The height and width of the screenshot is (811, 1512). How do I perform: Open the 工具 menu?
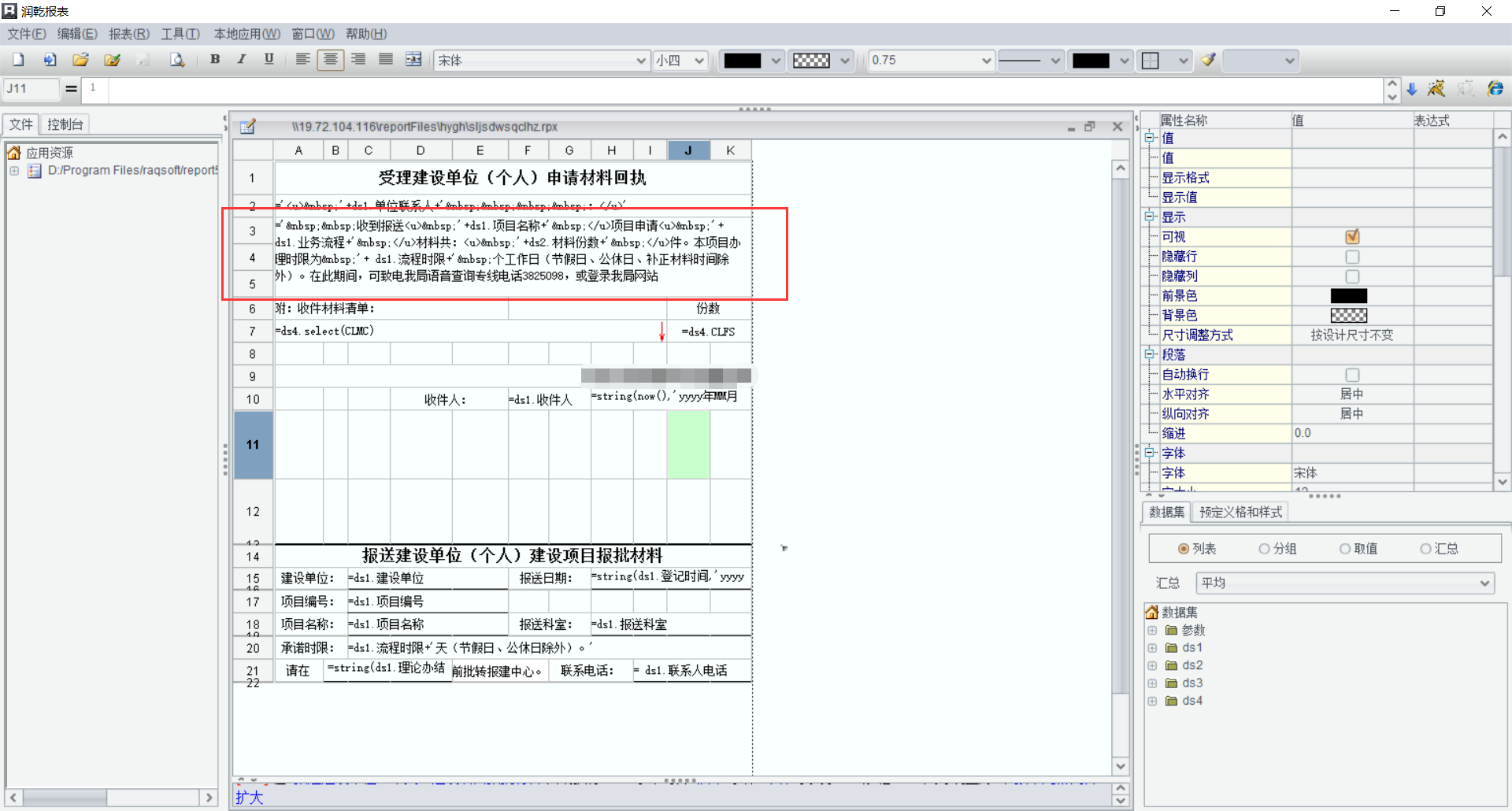(x=180, y=34)
